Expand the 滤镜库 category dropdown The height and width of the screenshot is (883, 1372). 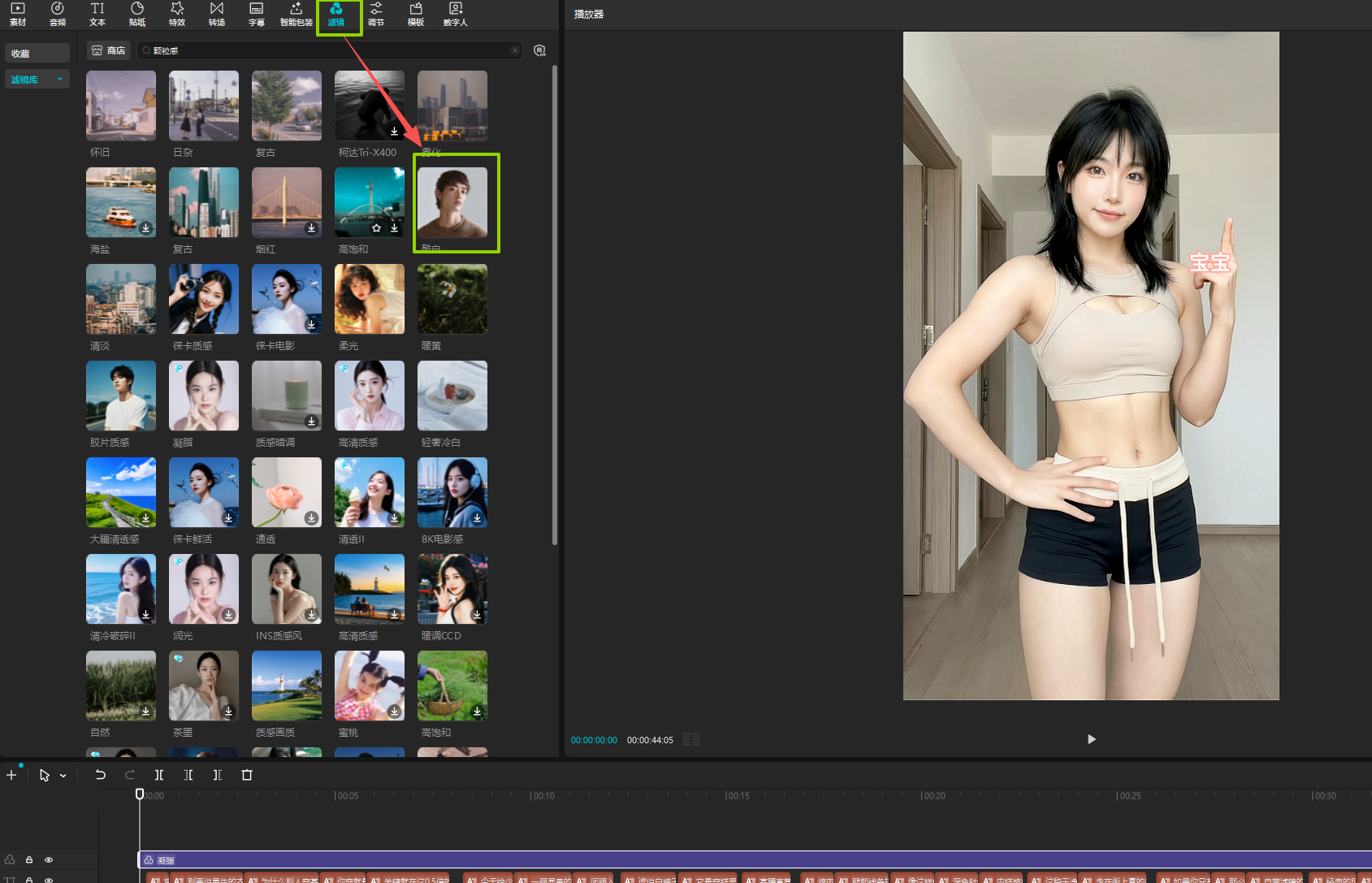click(x=60, y=79)
